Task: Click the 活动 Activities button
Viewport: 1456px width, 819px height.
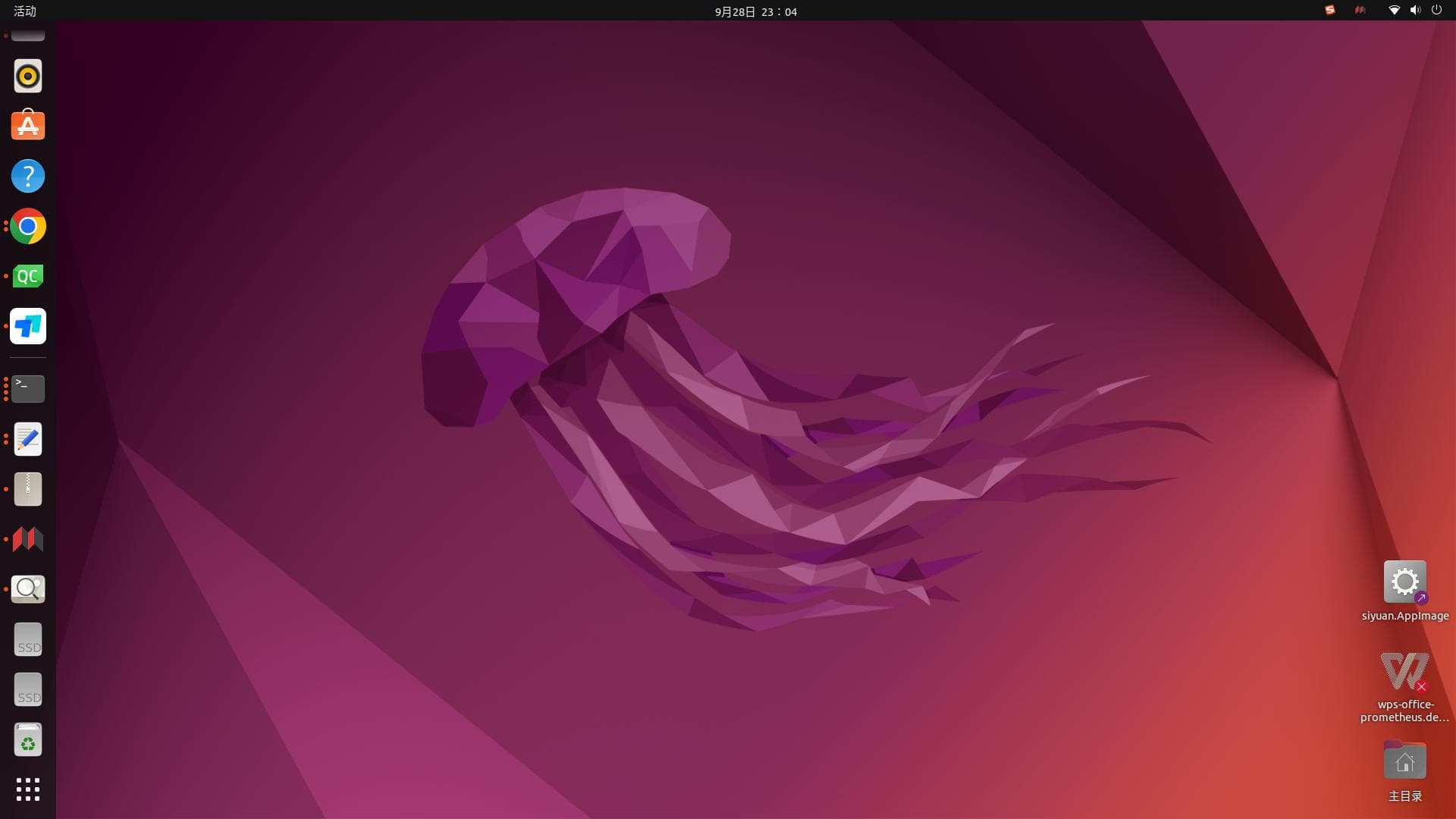Action: 25,11
